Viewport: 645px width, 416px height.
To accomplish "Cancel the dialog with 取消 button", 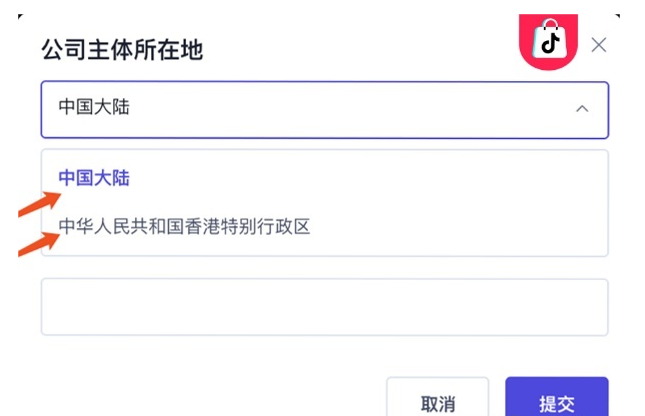I will point(438,397).
